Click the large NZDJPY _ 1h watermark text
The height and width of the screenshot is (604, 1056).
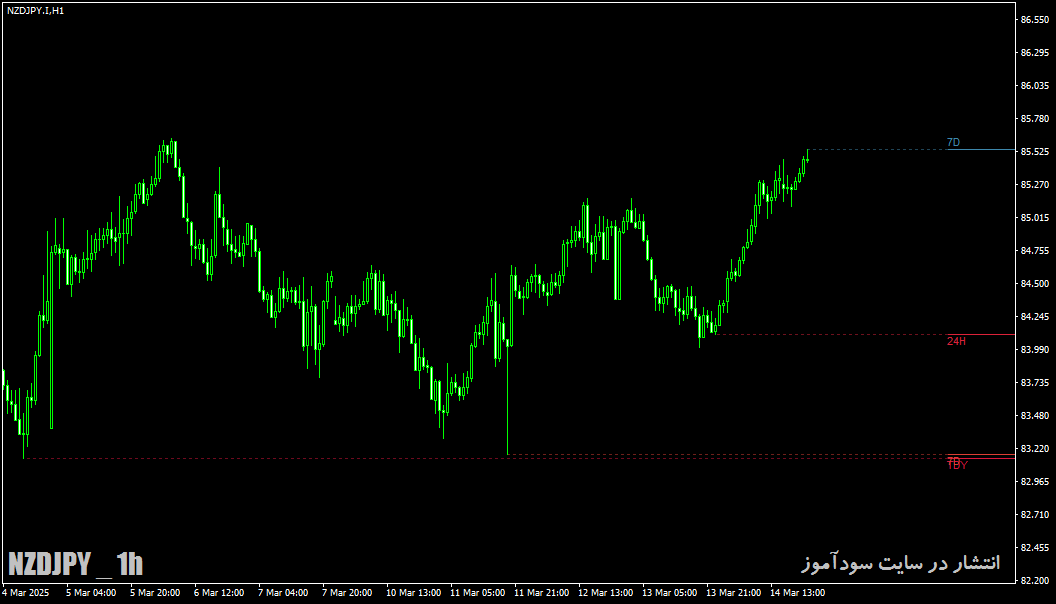(75, 564)
